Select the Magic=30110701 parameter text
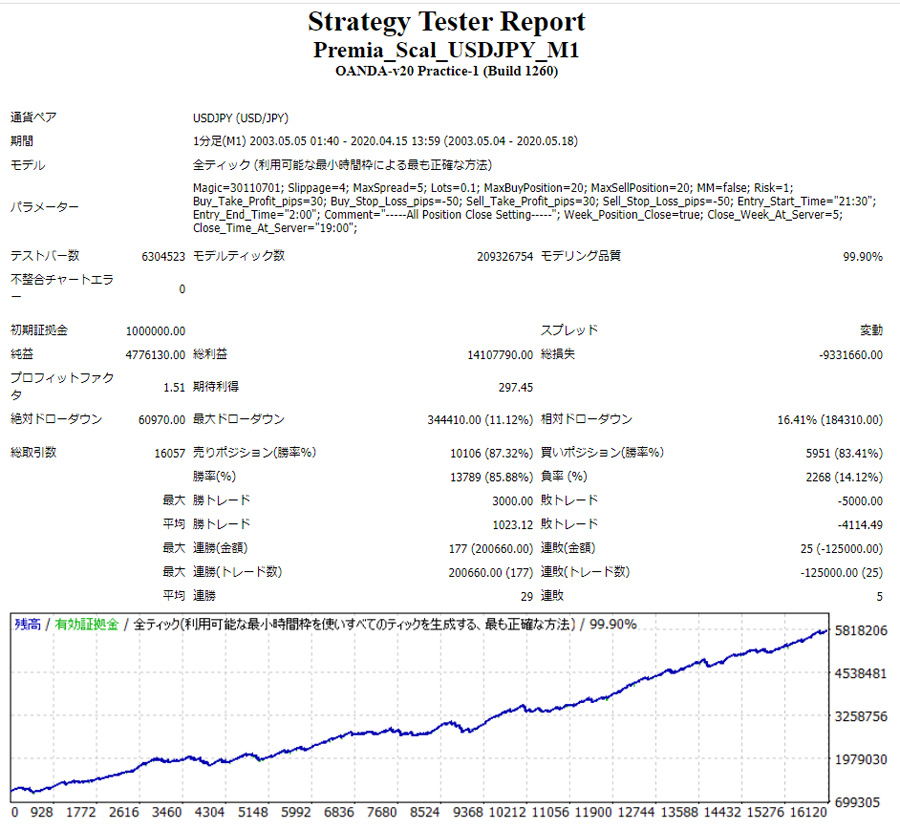 coord(534,208)
